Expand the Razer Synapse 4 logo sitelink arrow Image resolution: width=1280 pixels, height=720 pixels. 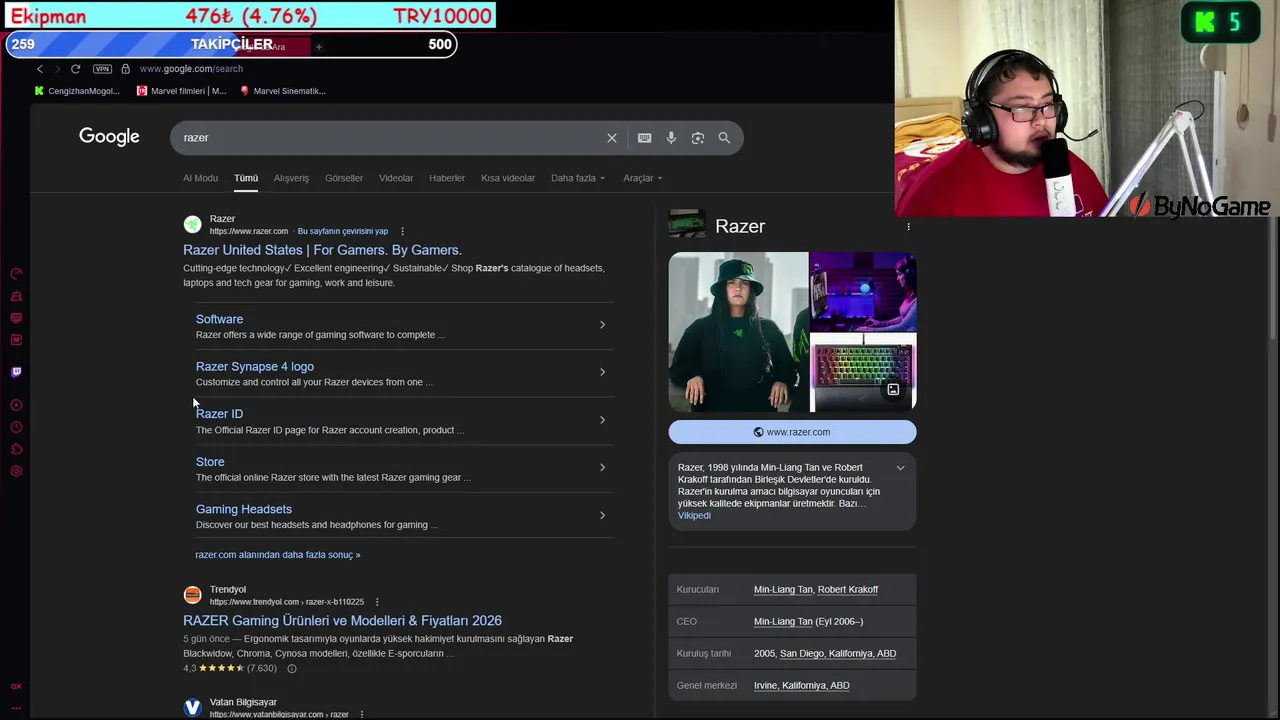tap(602, 372)
